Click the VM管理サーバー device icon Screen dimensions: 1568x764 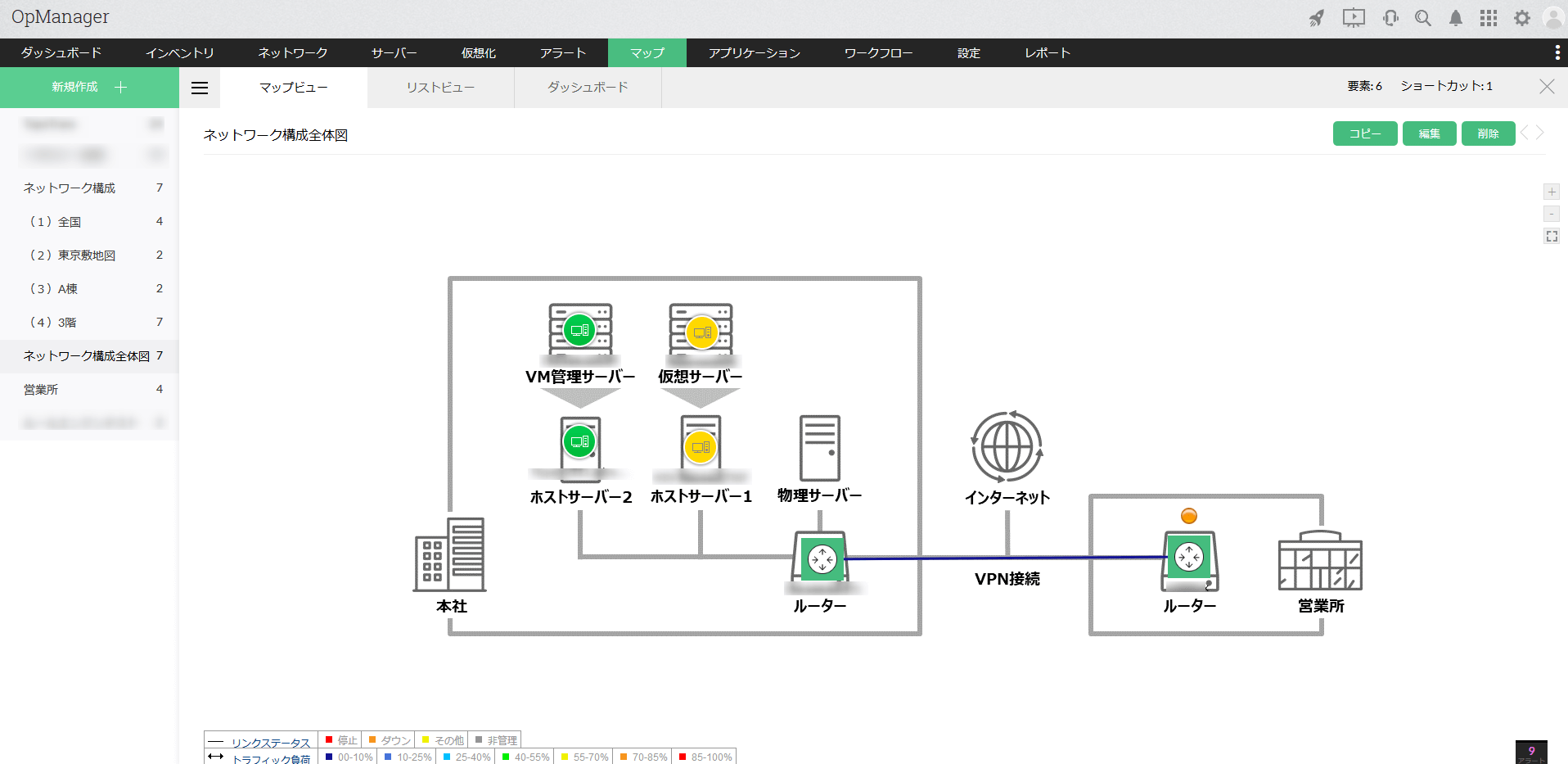click(580, 330)
